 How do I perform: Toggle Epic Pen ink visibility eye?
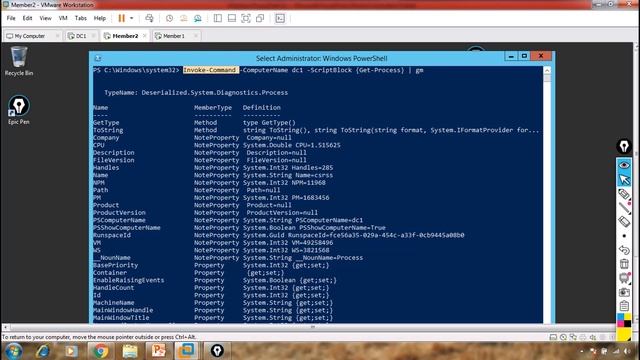point(624,165)
